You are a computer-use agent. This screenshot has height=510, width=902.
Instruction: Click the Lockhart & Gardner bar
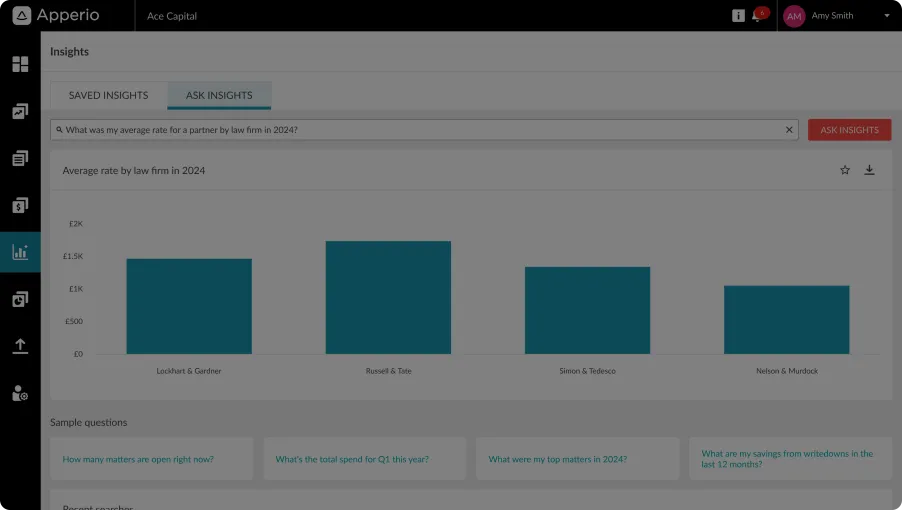[189, 306]
